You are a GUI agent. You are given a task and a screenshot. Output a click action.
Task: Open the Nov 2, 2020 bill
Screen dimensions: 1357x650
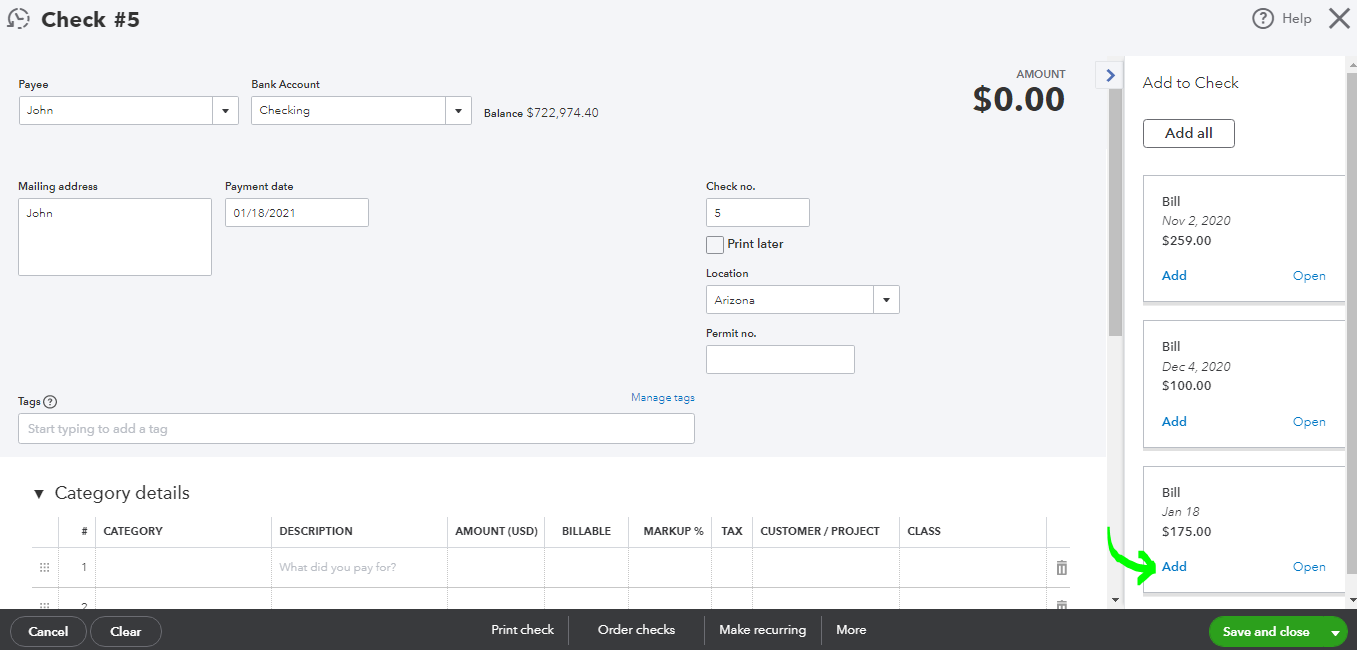1309,276
